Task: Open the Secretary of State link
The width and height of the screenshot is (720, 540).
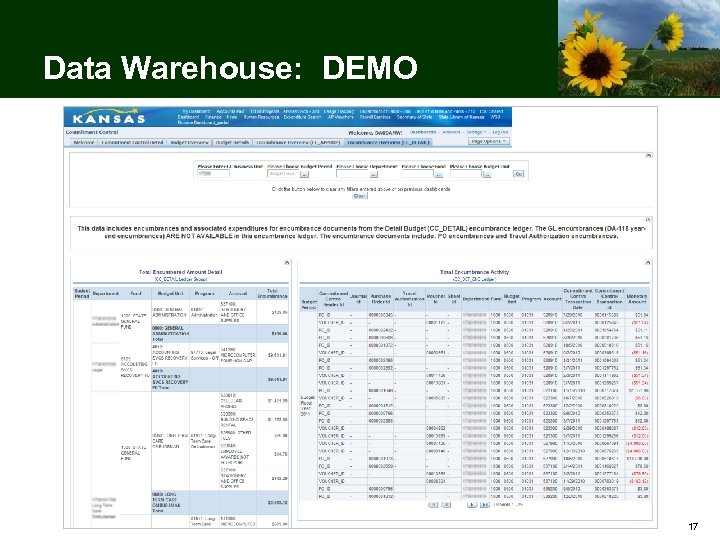Action: (415, 117)
